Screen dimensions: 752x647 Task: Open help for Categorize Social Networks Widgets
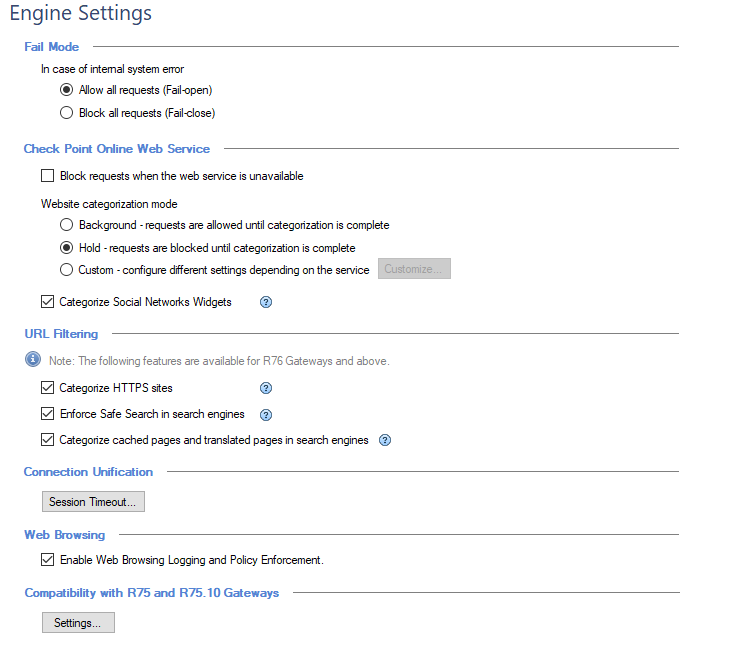pyautogui.click(x=266, y=302)
